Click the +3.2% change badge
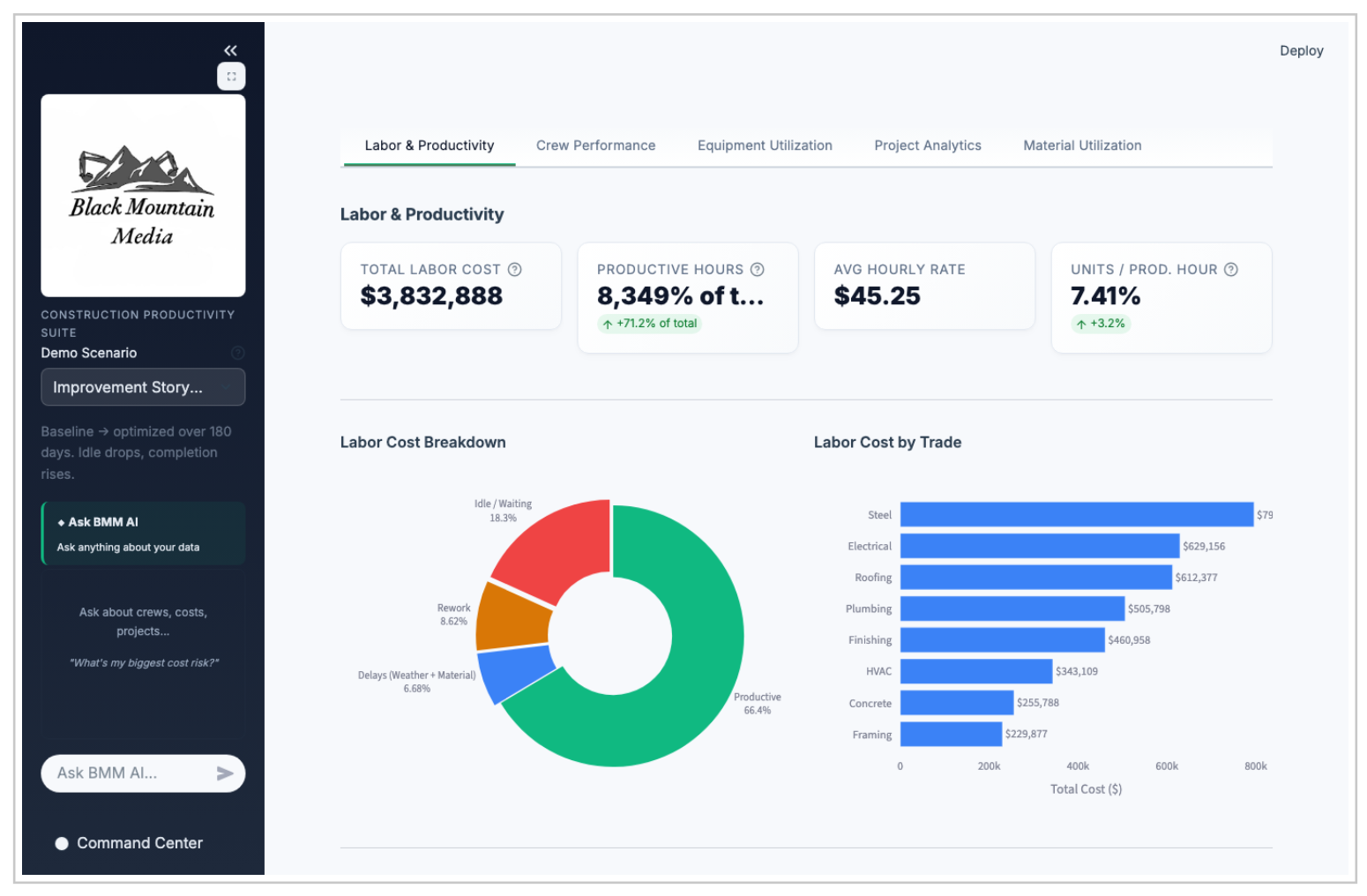 tap(1101, 324)
